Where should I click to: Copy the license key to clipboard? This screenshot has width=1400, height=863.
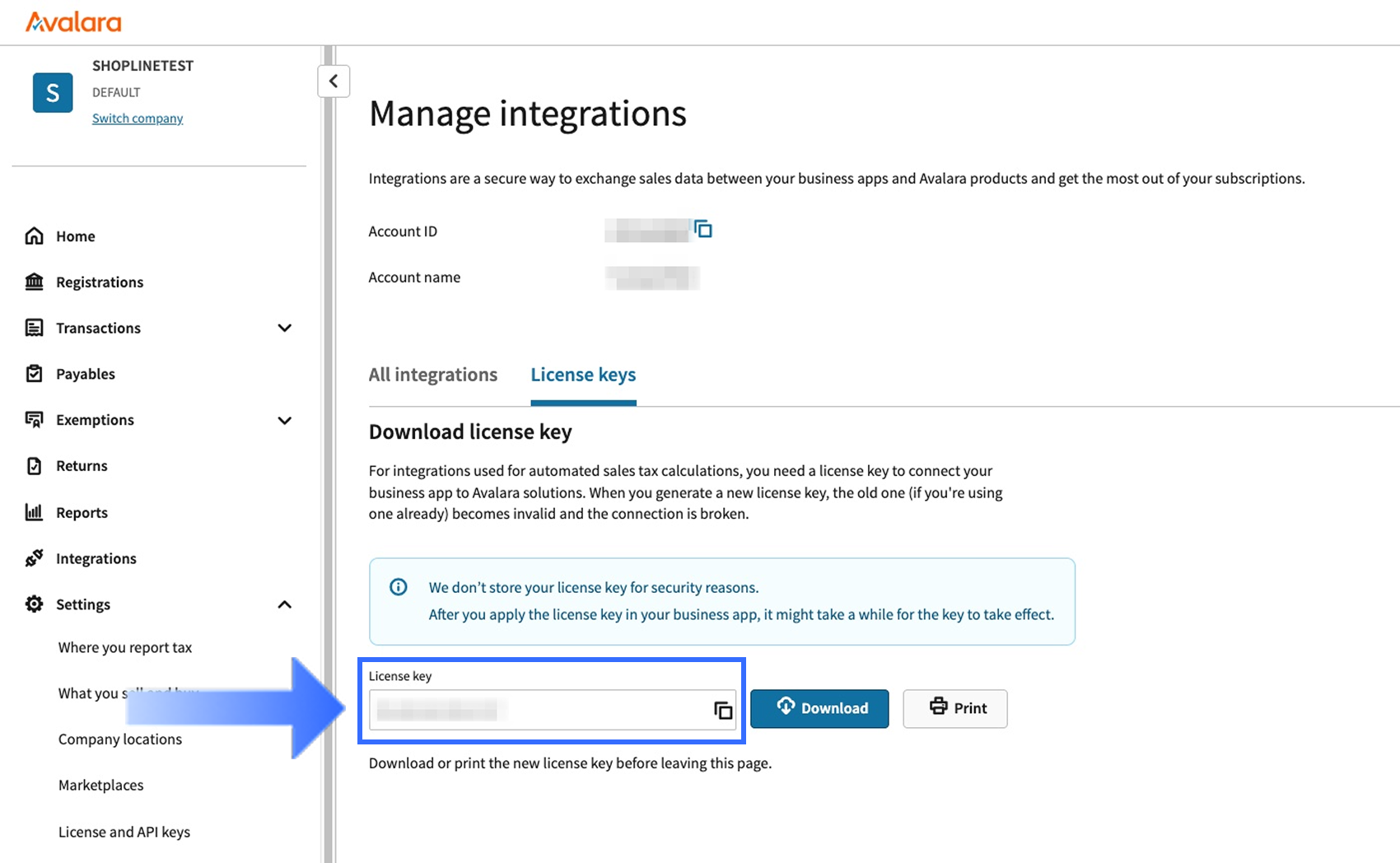pyautogui.click(x=722, y=710)
